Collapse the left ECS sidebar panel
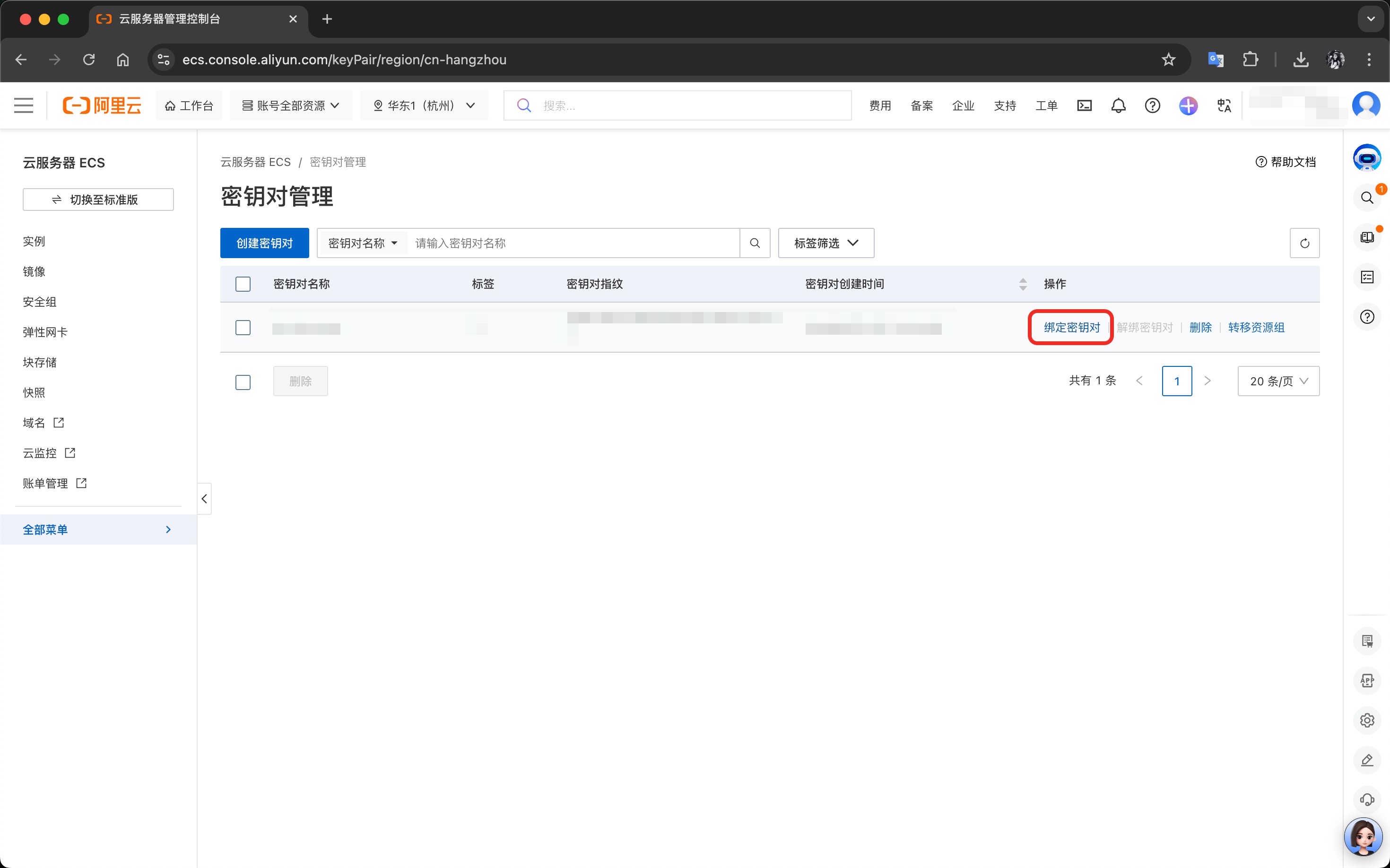Image resolution: width=1390 pixels, height=868 pixels. click(204, 498)
